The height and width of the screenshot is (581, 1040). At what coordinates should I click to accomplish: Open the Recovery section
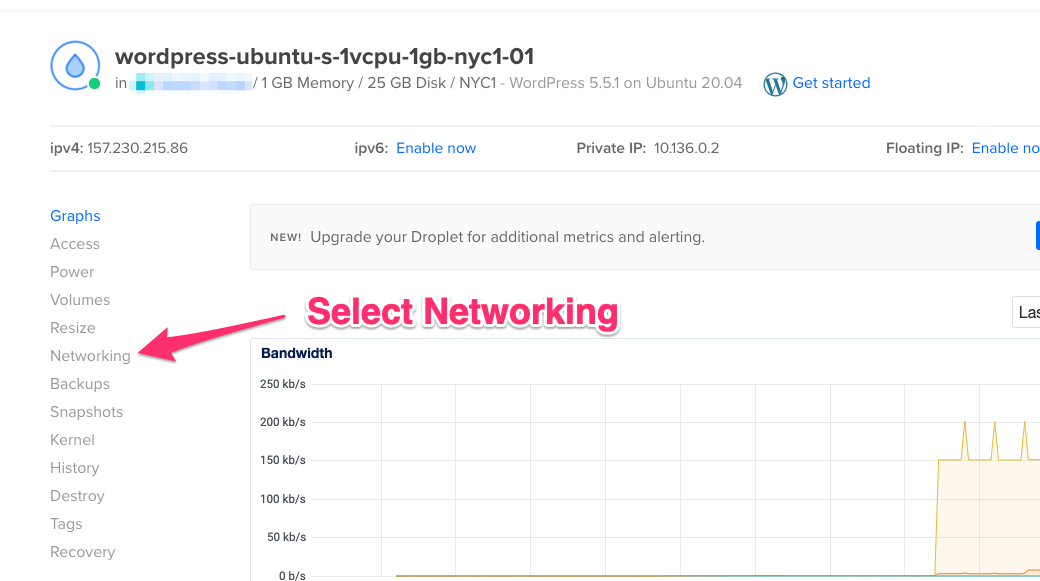(82, 552)
